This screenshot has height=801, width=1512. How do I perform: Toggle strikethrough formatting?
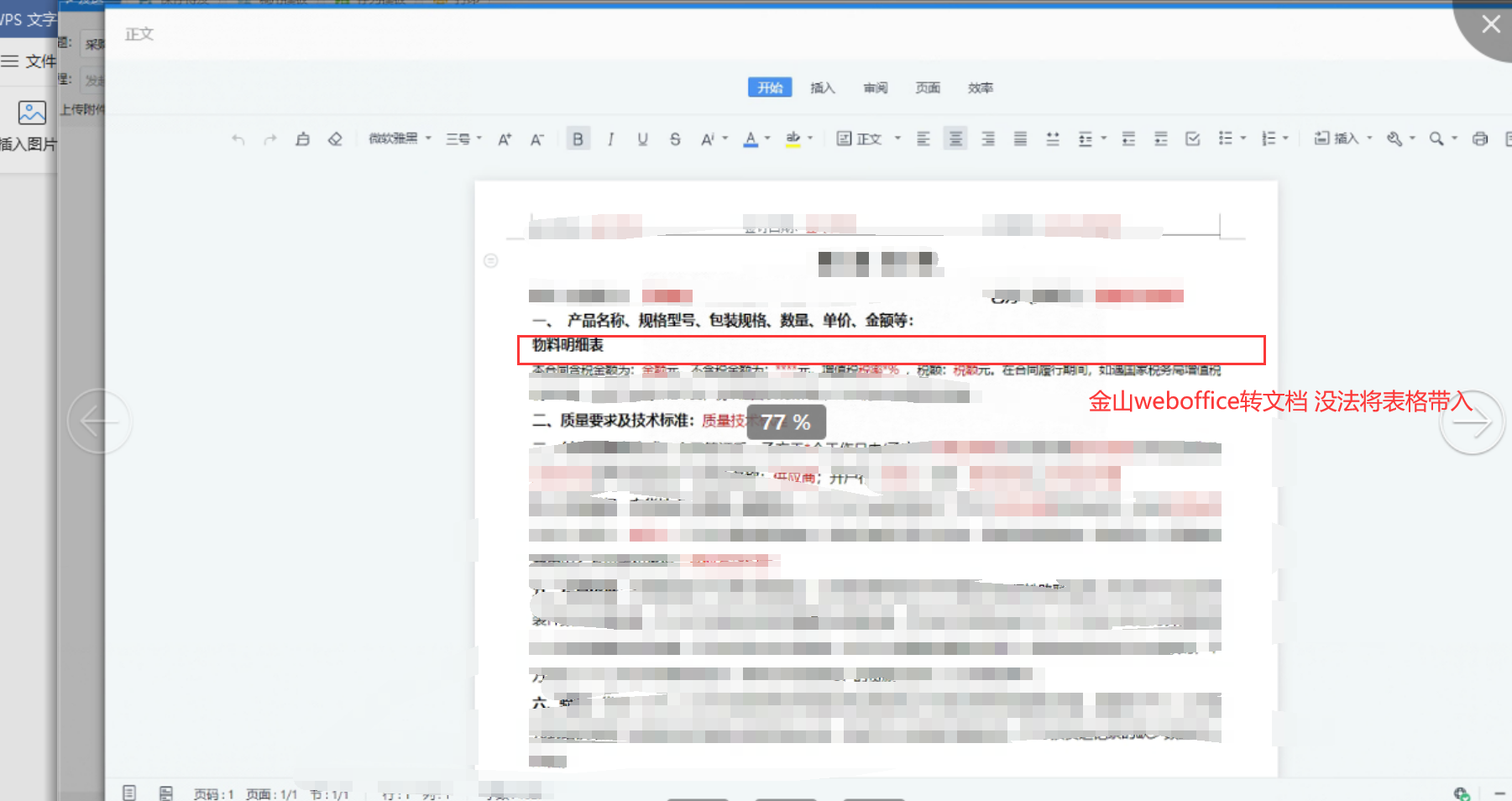675,139
